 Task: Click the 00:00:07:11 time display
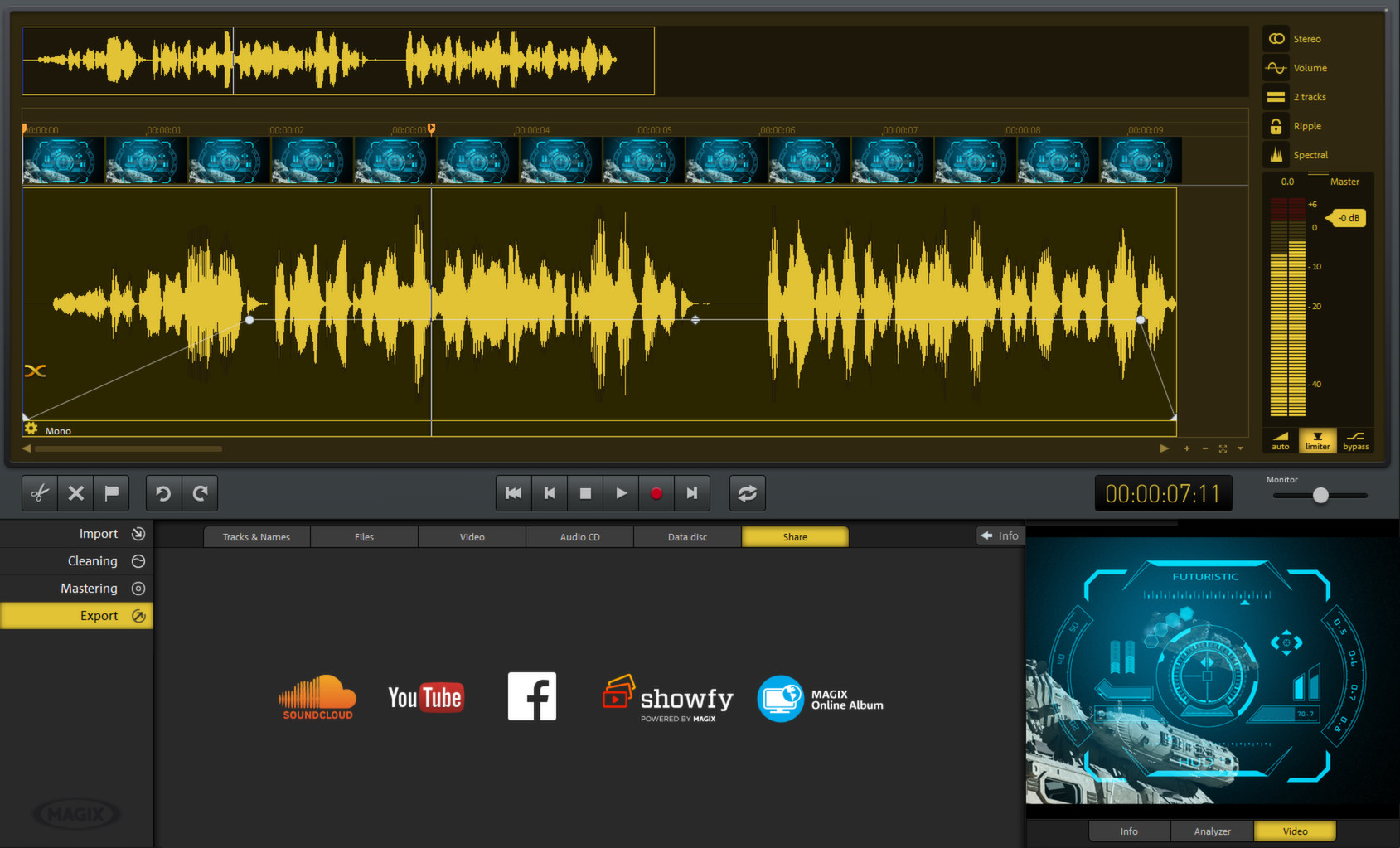click(x=1163, y=494)
